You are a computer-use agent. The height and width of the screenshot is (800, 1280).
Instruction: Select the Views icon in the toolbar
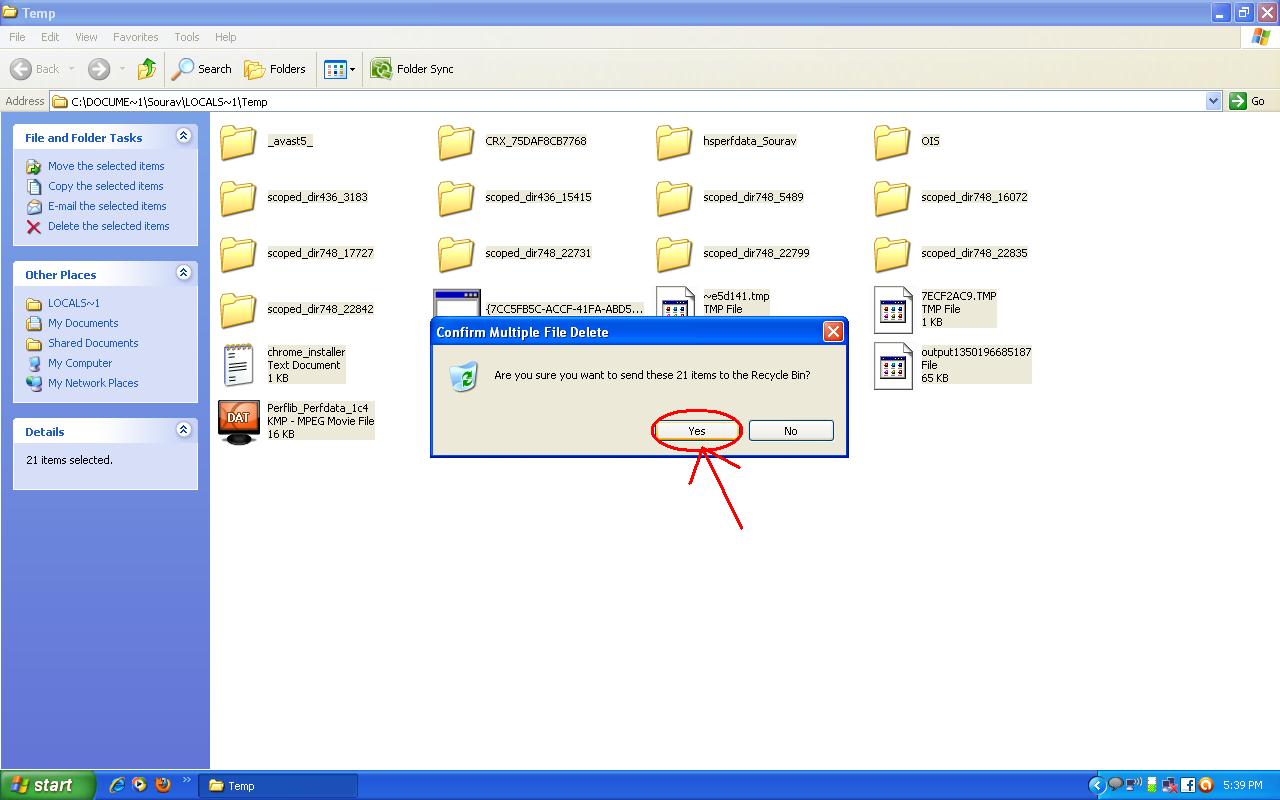pos(333,69)
